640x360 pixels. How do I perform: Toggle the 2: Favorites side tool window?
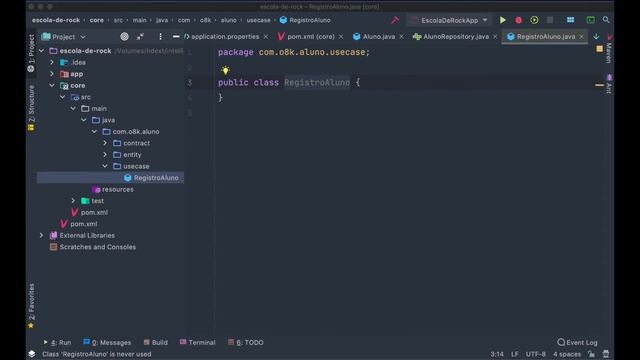point(31,306)
